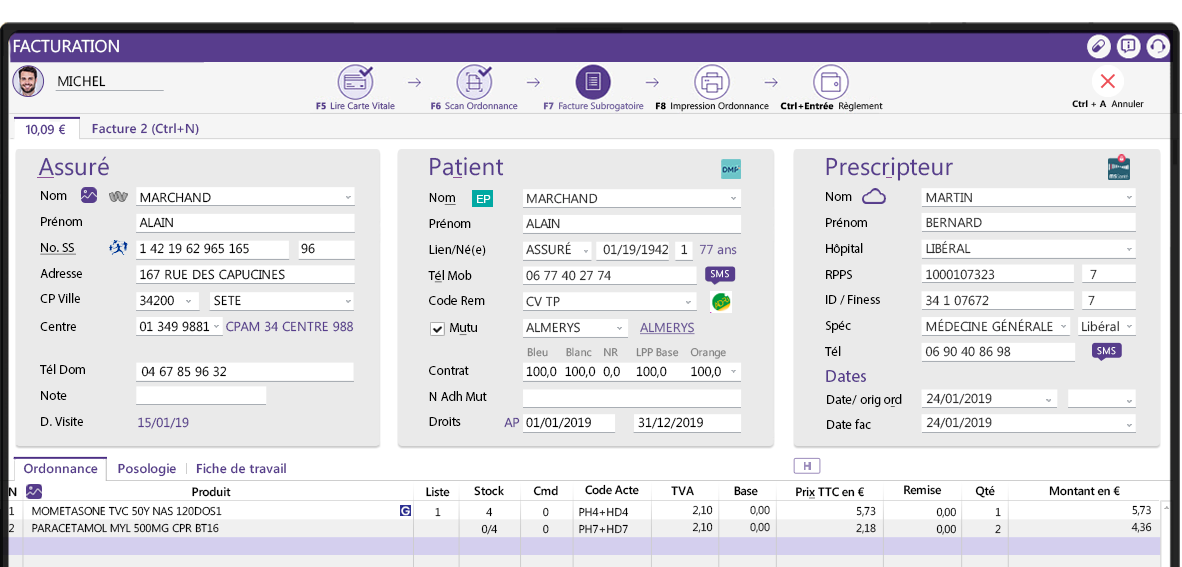Expand the Hôpital LIBÉRAL dropdown
Image resolution: width=1182 pixels, height=567 pixels.
[1128, 249]
